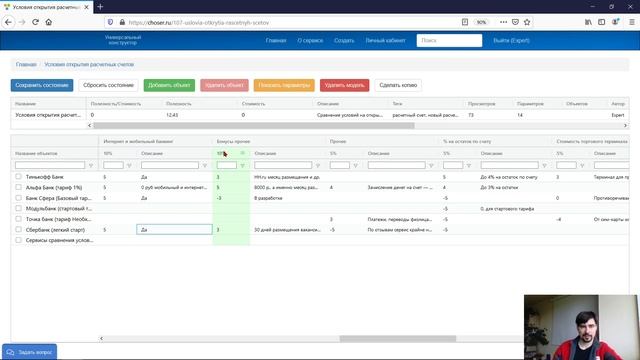The image size is (640, 360).
Task: Click filter icon beside Интернет банкинг 10% field
Action: click(x=129, y=165)
